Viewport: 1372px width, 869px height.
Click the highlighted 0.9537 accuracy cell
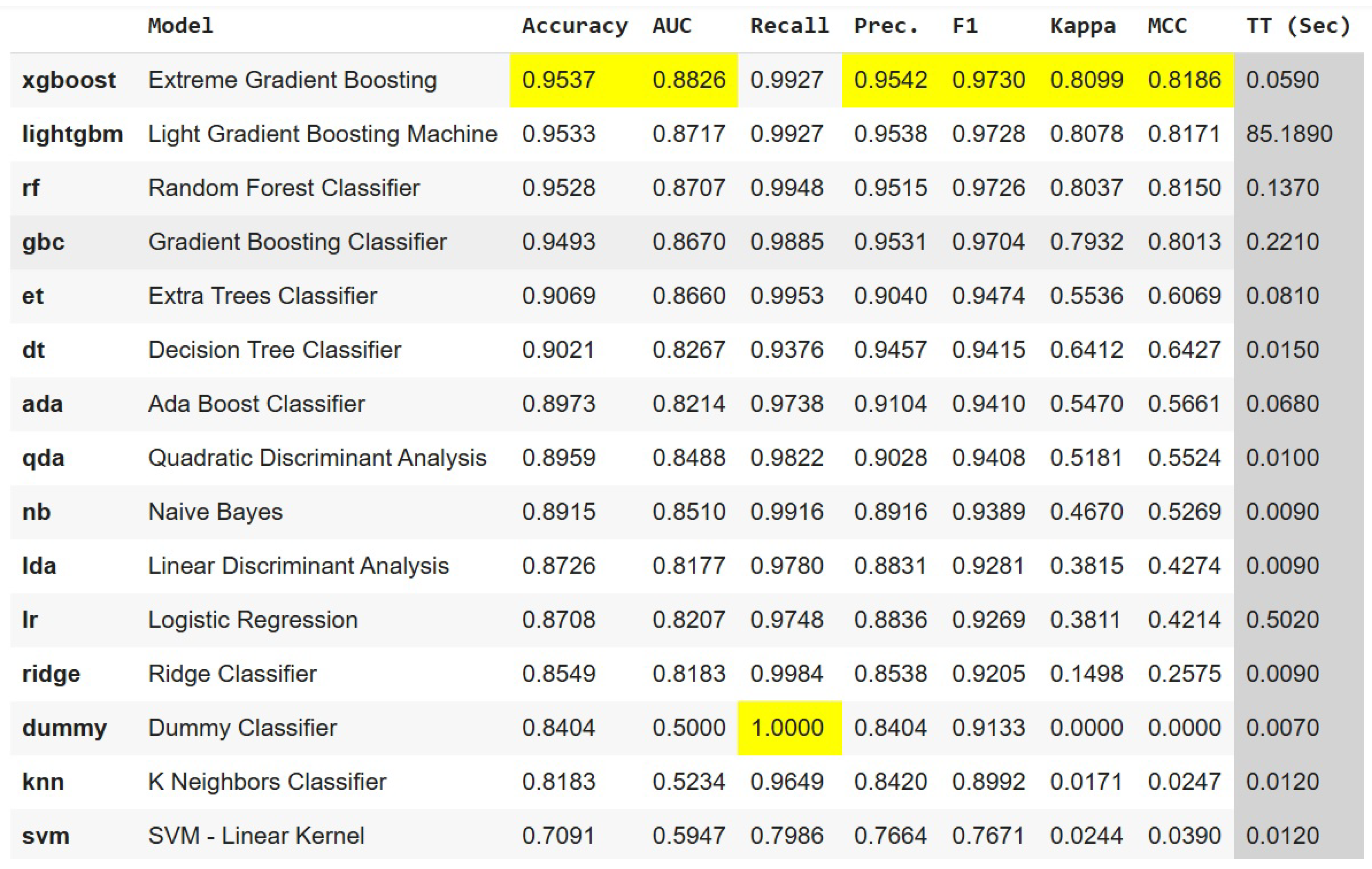558,80
